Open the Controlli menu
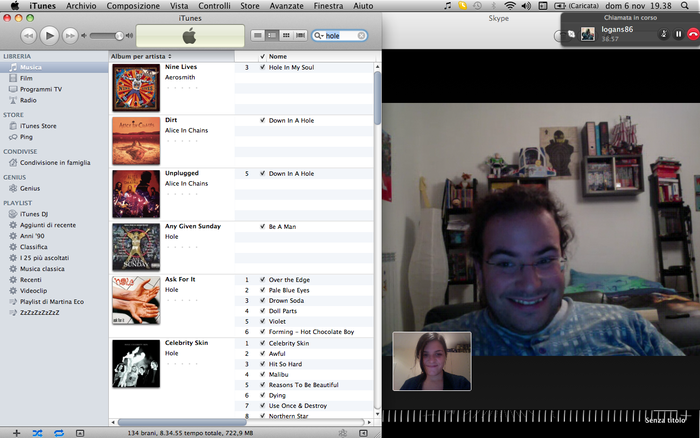Image resolution: width=700 pixels, height=438 pixels. [214, 6]
